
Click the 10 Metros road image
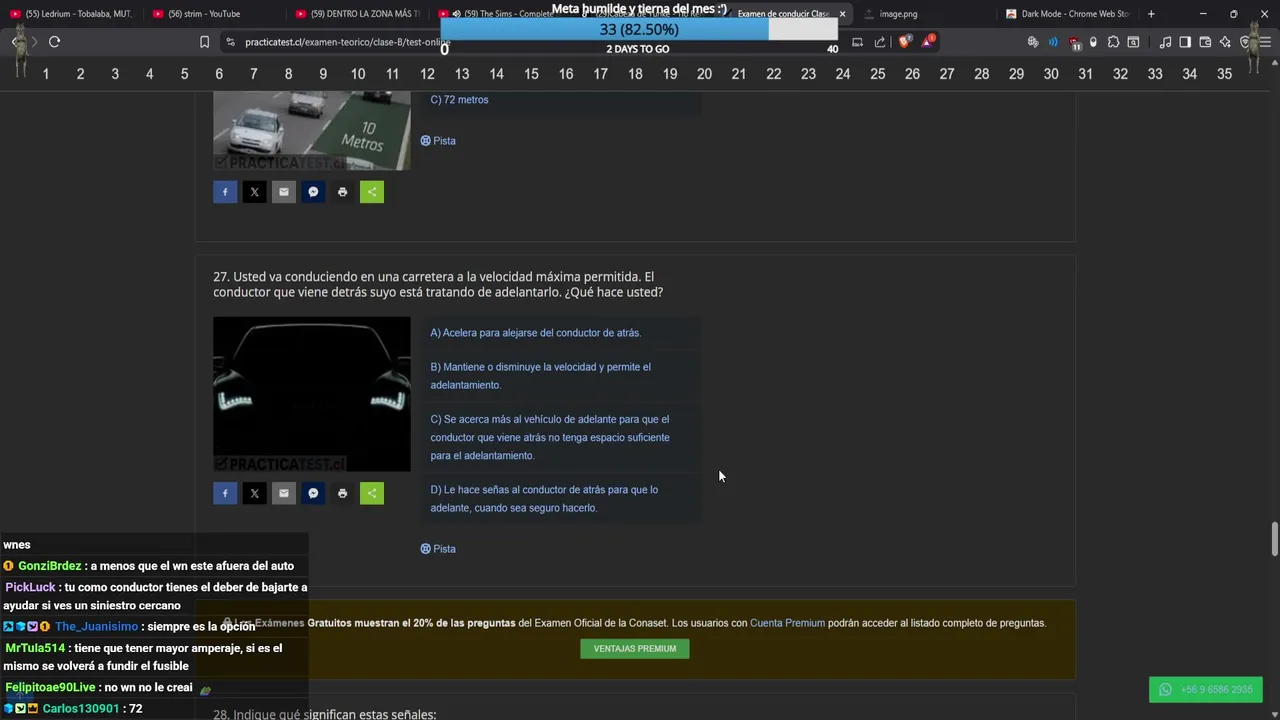tap(312, 130)
